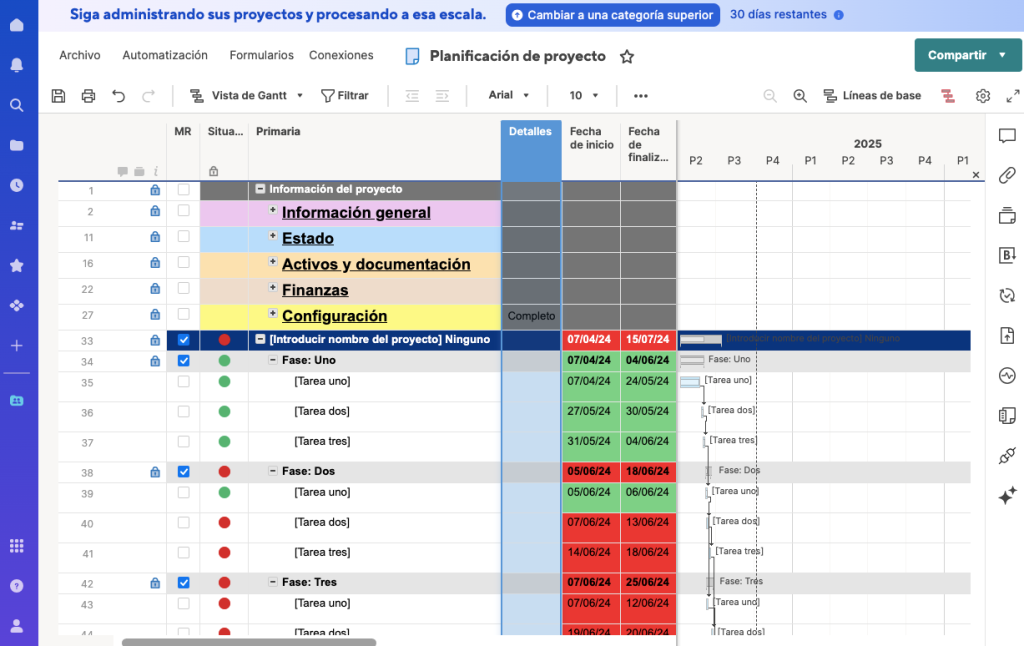
Task: Click Cambiar a una categoría superior
Action: tap(612, 15)
